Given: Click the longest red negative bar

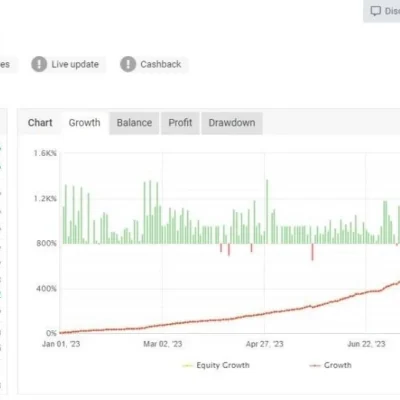Looking at the screenshot, I should point(312,252).
